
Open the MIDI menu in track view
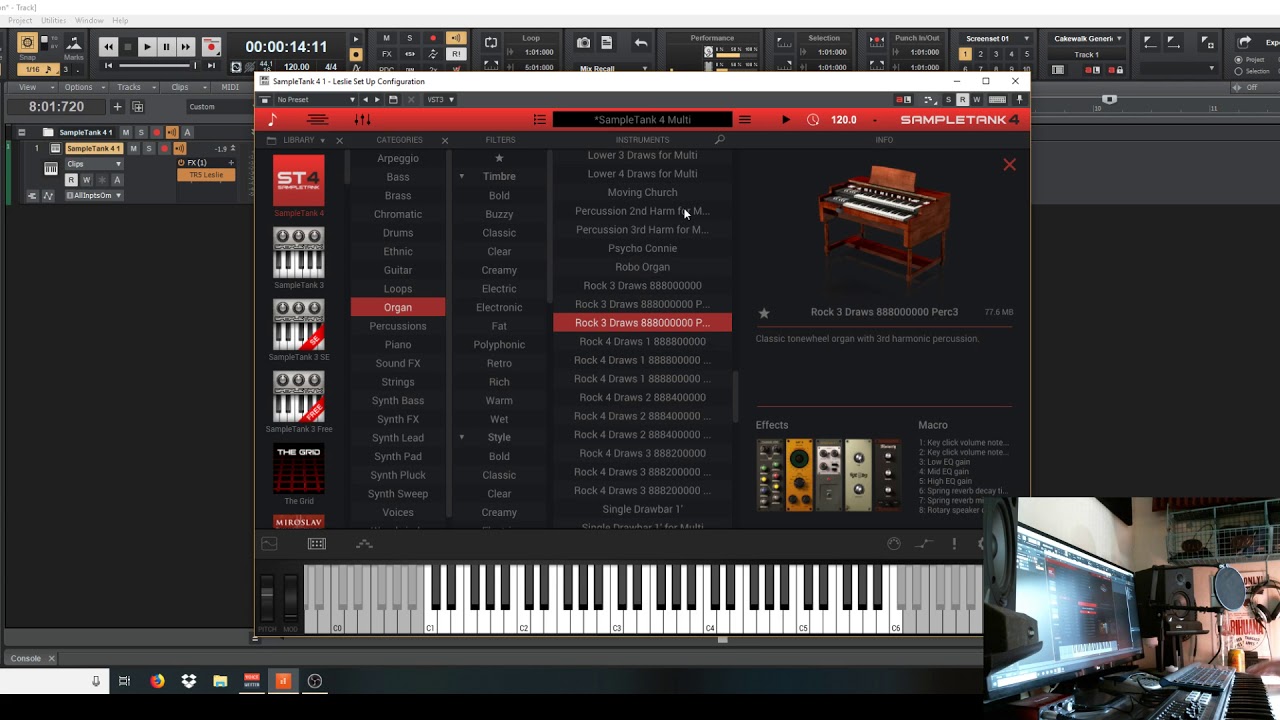[231, 87]
